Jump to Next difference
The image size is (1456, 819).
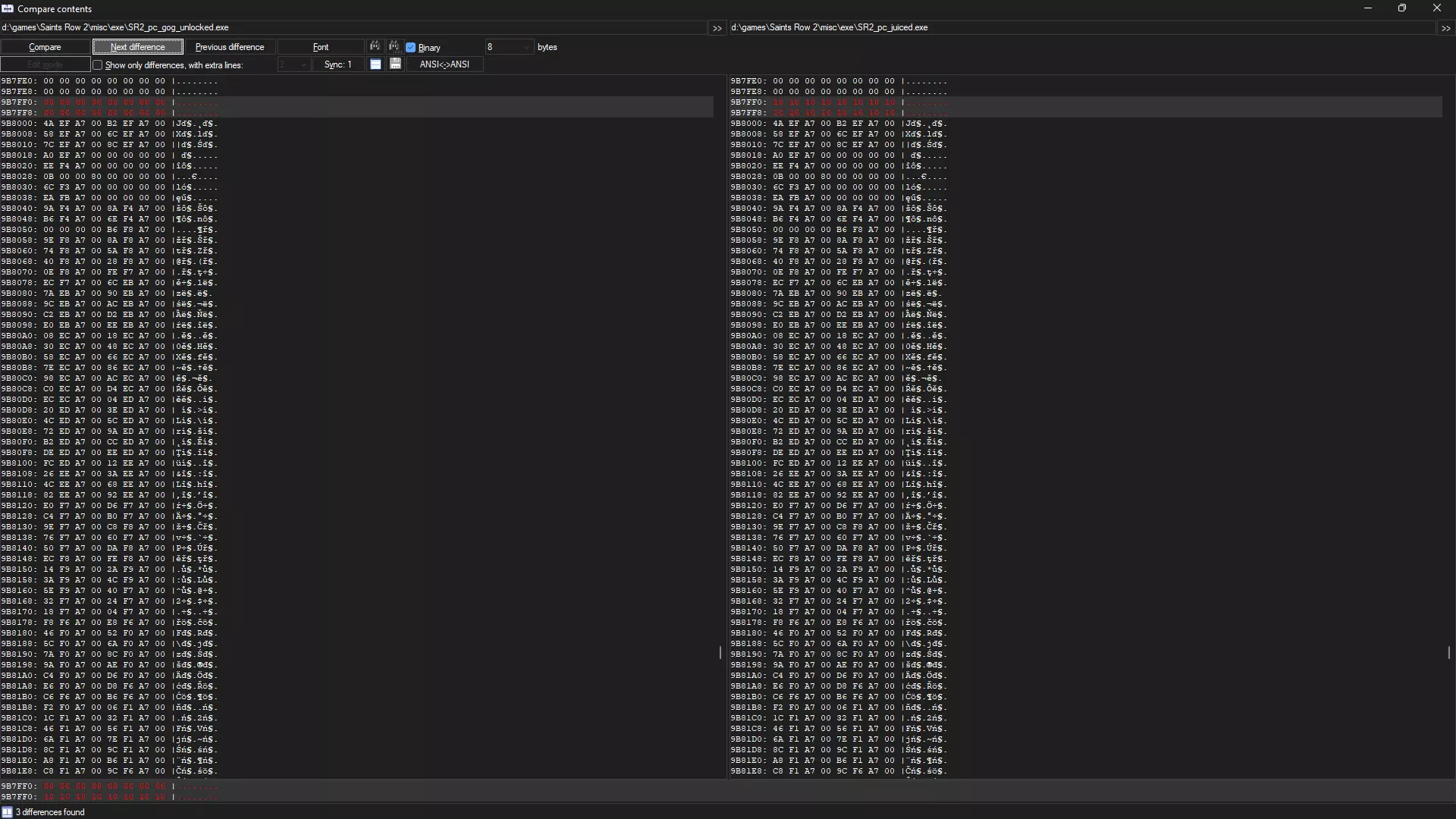click(137, 47)
